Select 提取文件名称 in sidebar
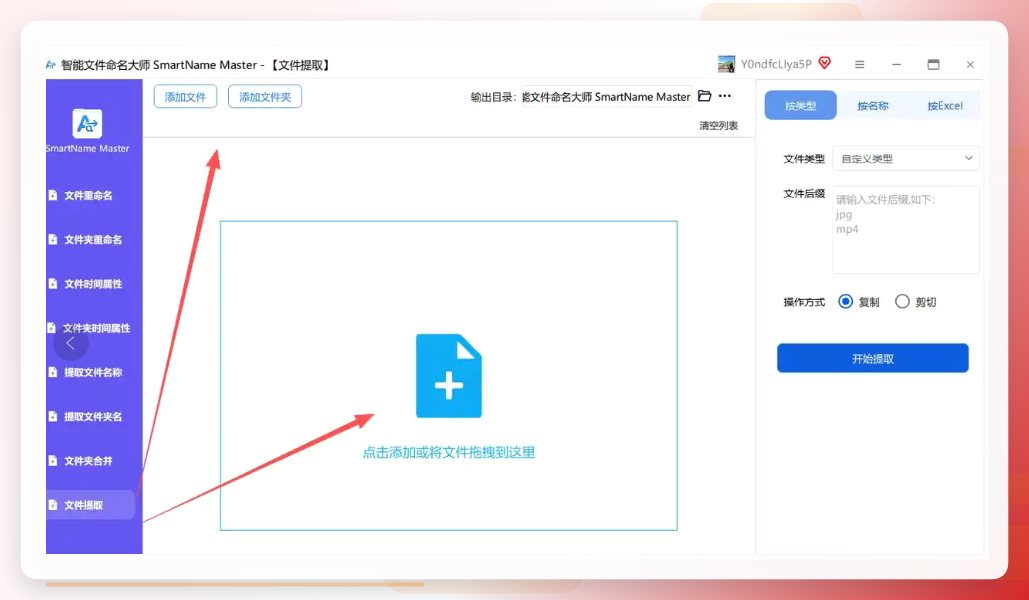This screenshot has height=600, width=1029. click(x=89, y=372)
